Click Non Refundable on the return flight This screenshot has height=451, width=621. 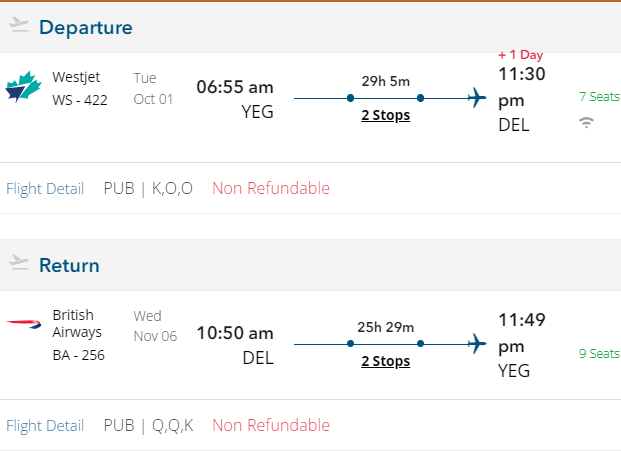(x=270, y=426)
